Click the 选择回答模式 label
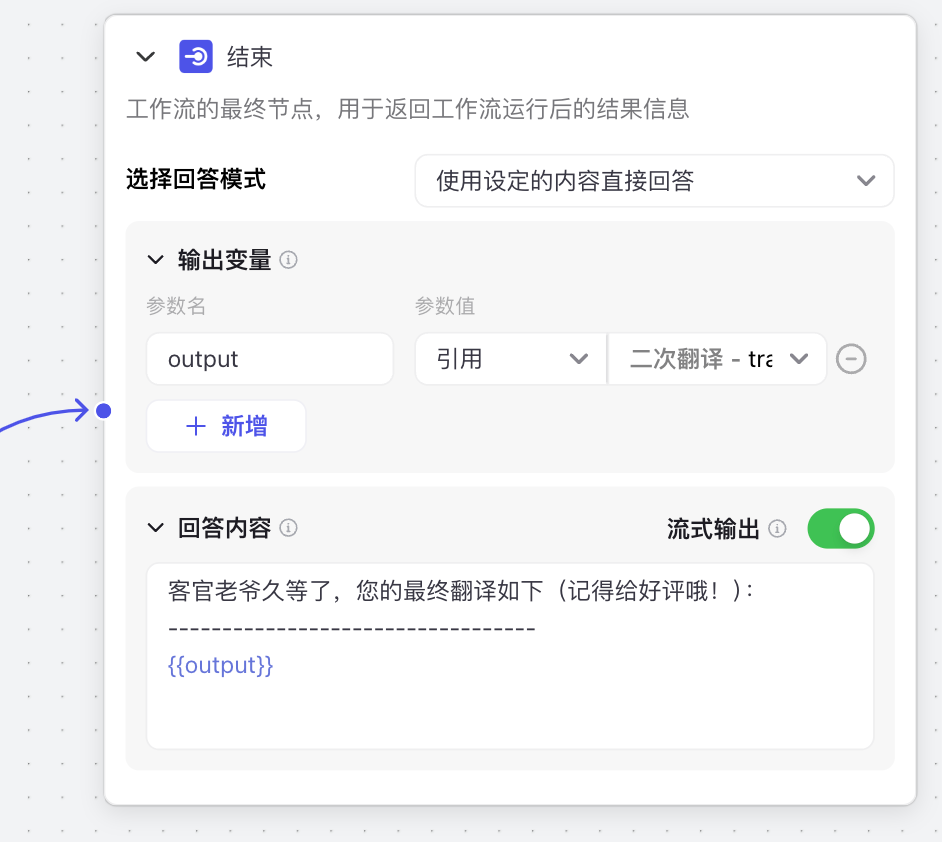This screenshot has width=942, height=842. pyautogui.click(x=196, y=180)
